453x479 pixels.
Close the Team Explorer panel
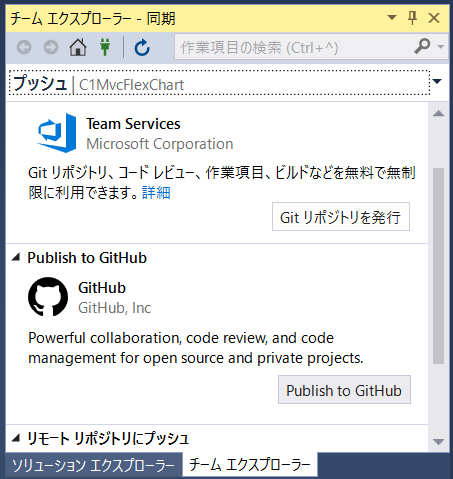tap(434, 18)
